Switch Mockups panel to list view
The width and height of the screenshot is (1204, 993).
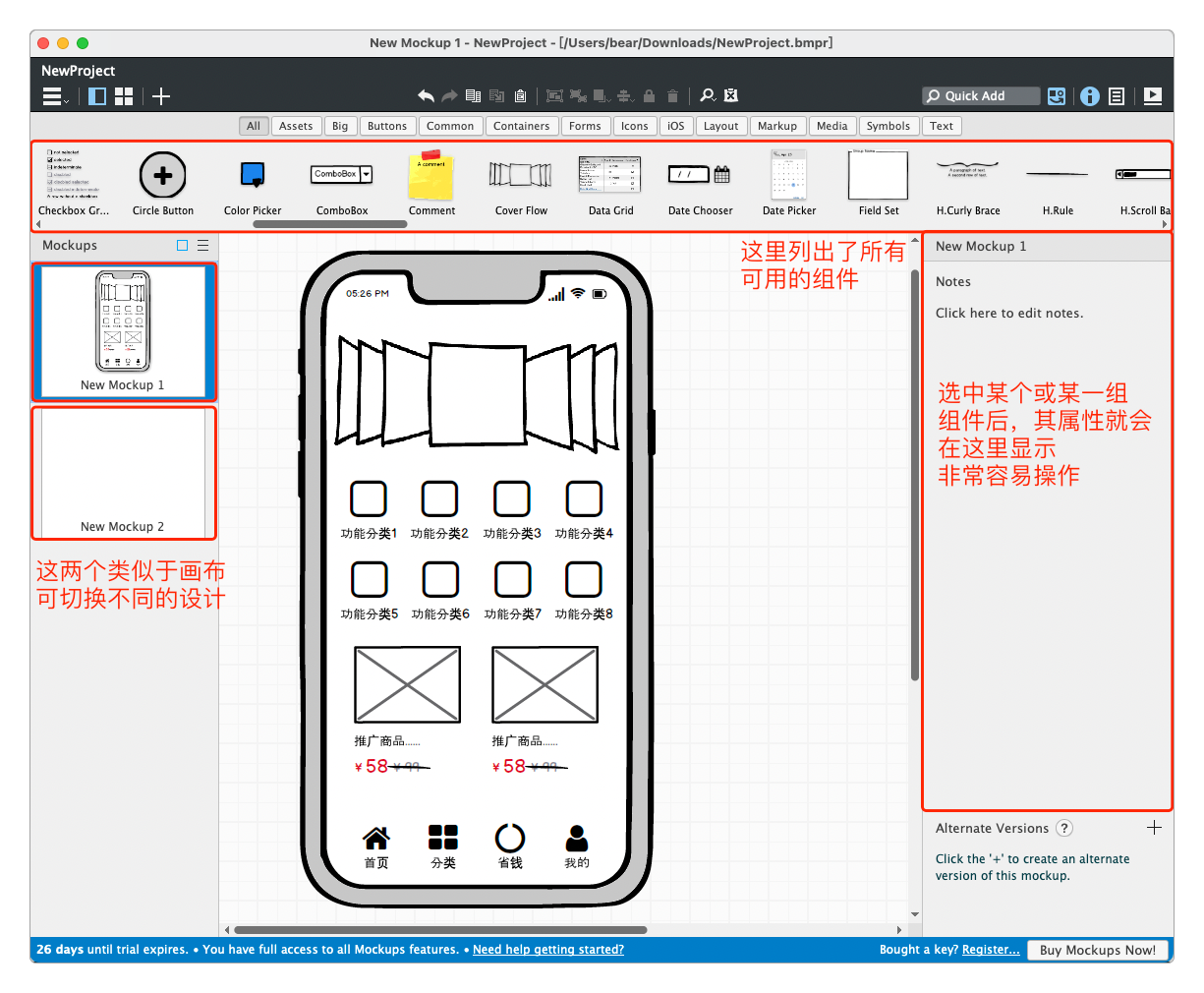click(x=202, y=246)
